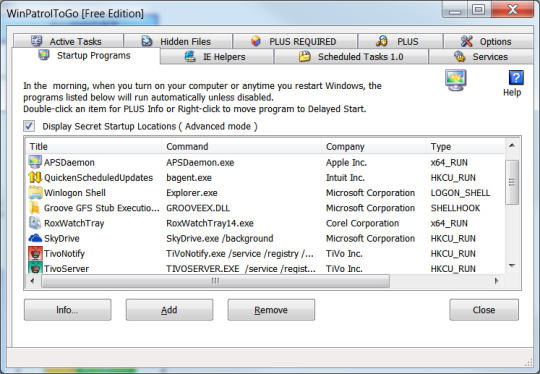Click the PLUS tab key icon

point(382,41)
